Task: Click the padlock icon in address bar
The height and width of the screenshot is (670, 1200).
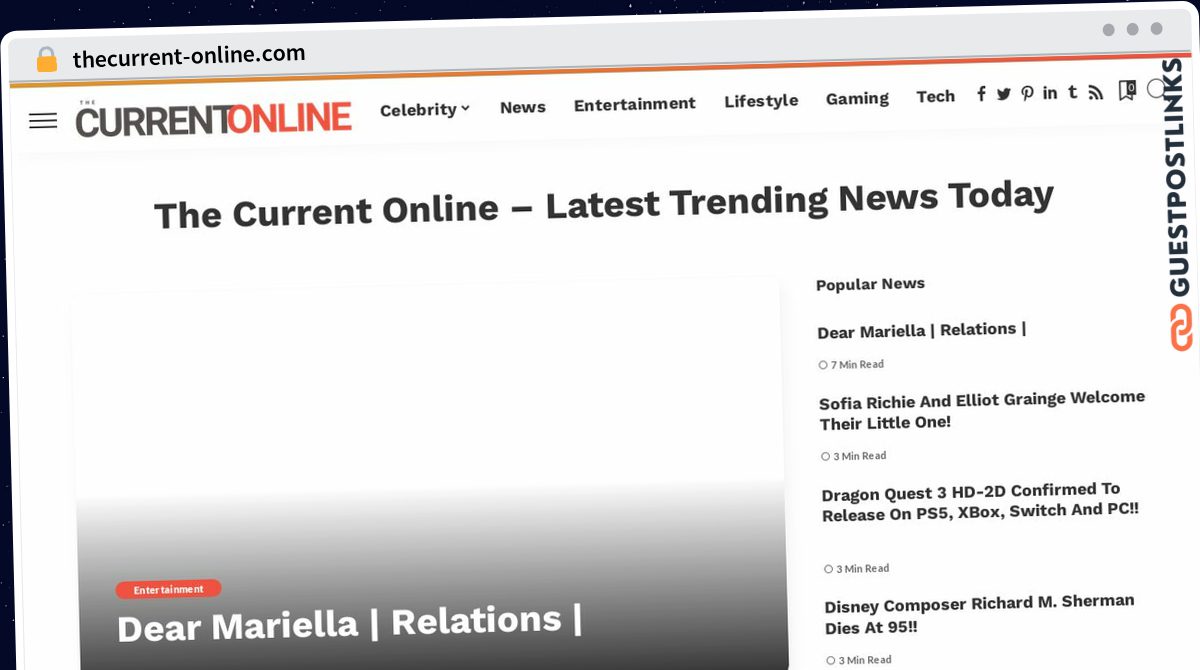Action: [46, 60]
